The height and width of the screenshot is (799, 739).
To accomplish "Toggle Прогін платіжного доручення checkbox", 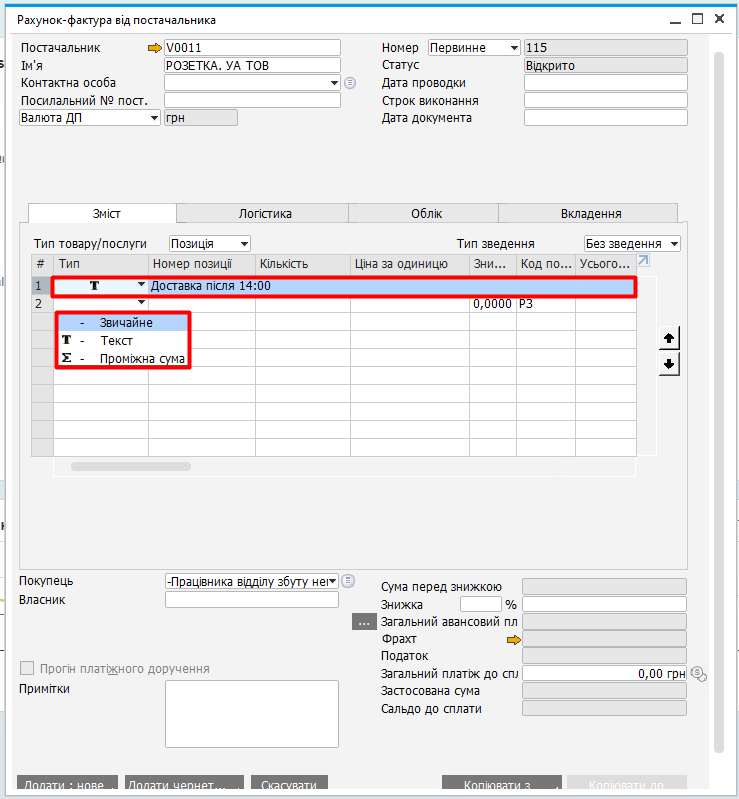I will pyautogui.click(x=28, y=669).
